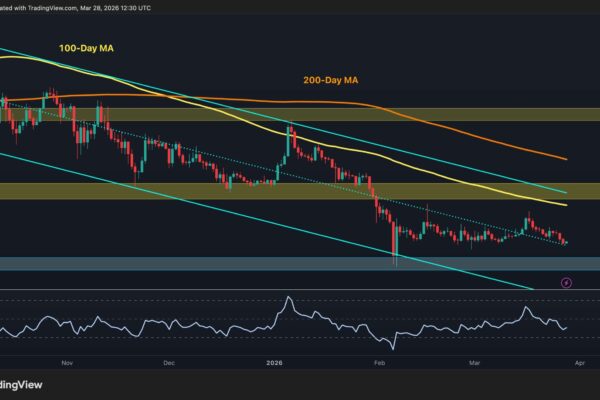Click the January peak of the RSI line
600x400 pixels.
point(288,298)
